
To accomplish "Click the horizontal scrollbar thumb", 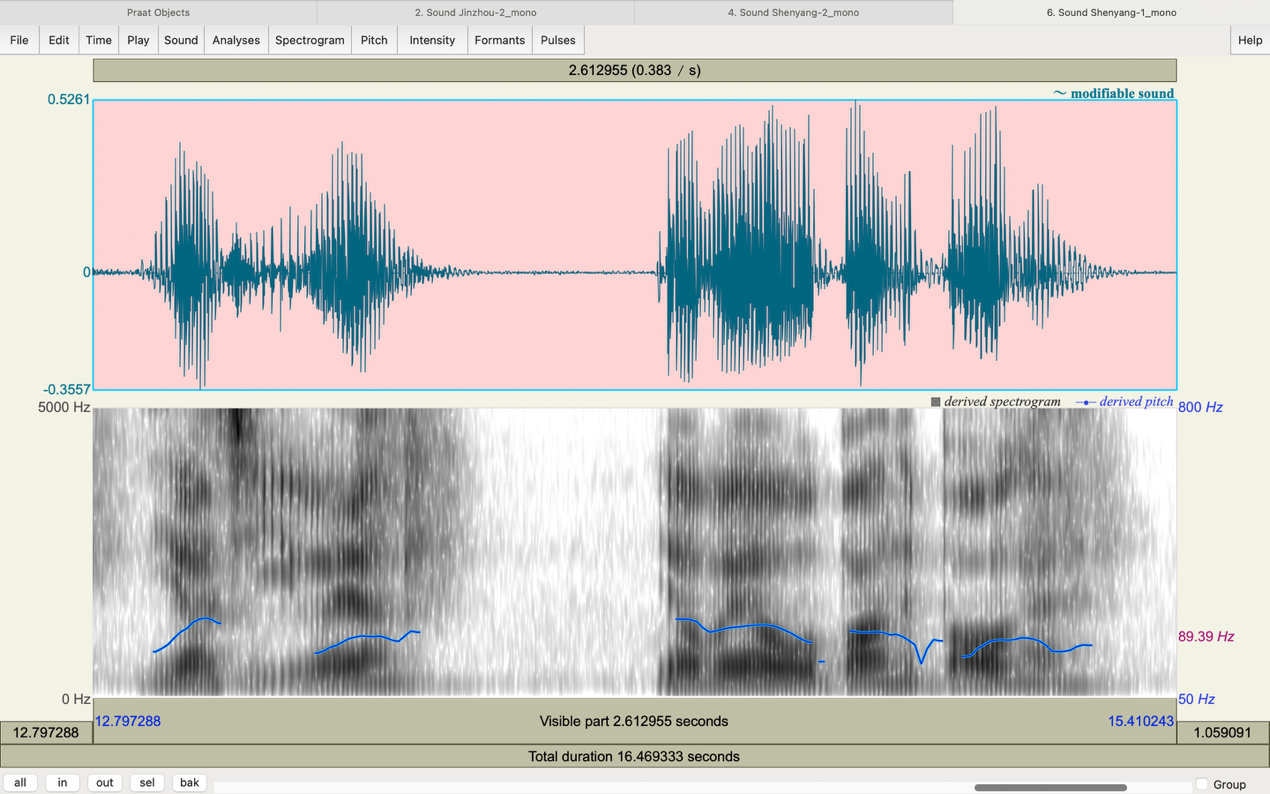I will [1050, 788].
